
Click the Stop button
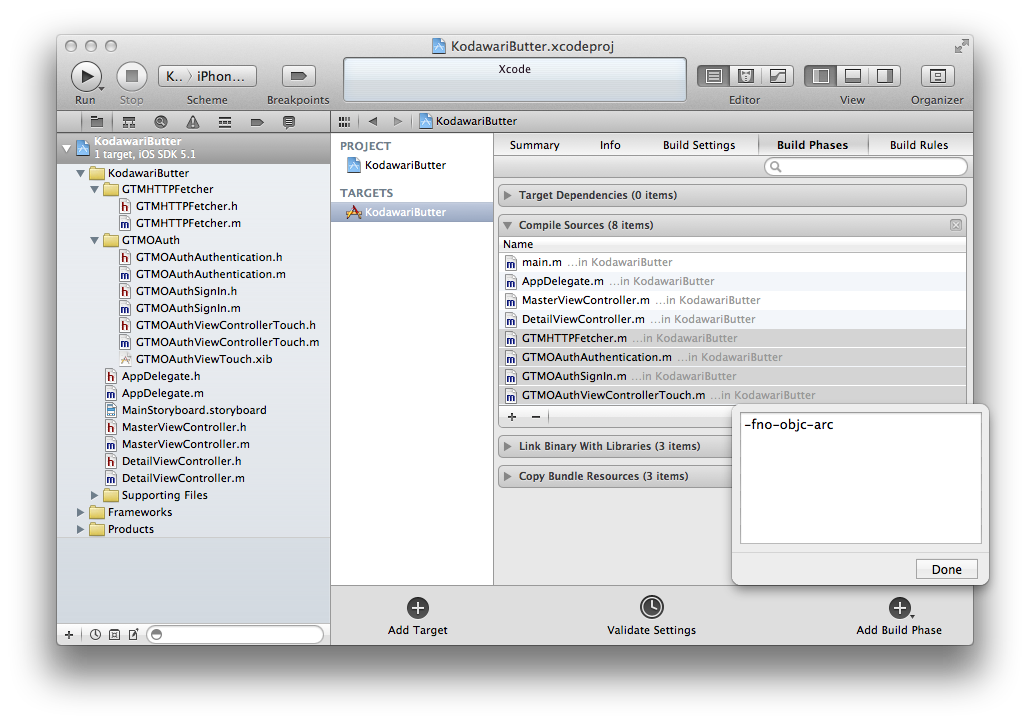(x=131, y=76)
